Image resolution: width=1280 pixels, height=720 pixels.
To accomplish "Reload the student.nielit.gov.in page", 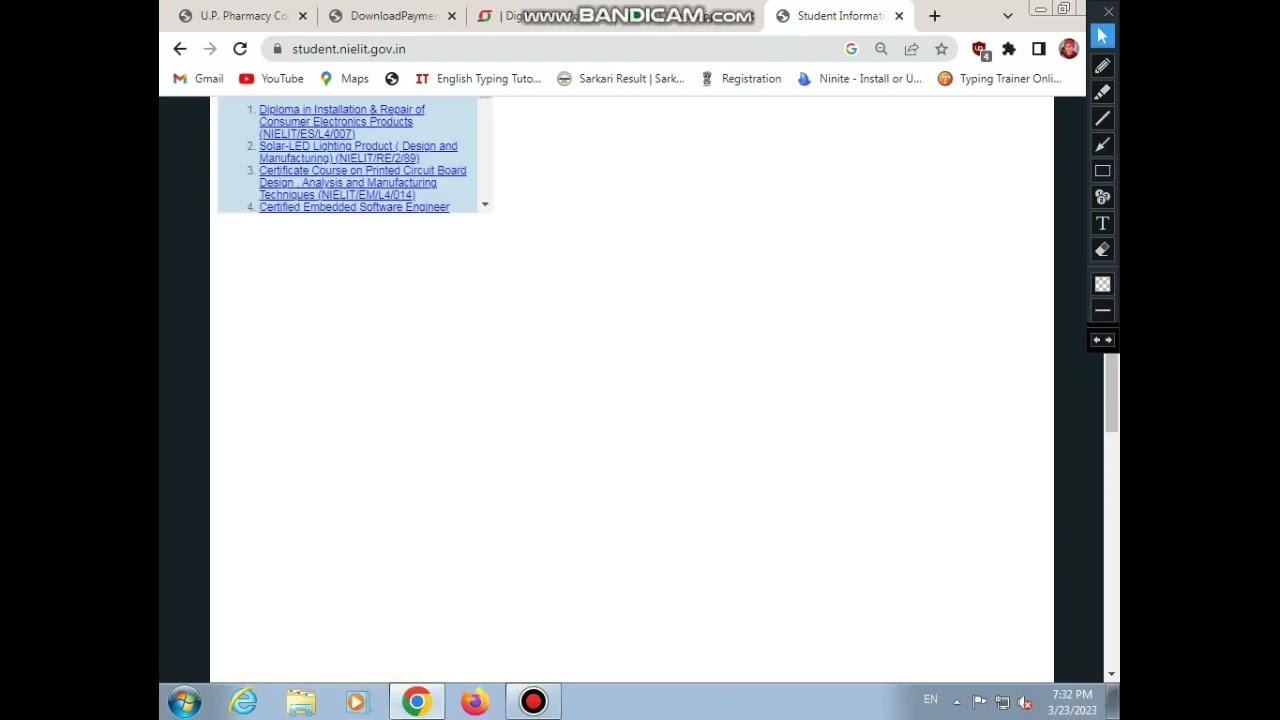I will (x=240, y=49).
